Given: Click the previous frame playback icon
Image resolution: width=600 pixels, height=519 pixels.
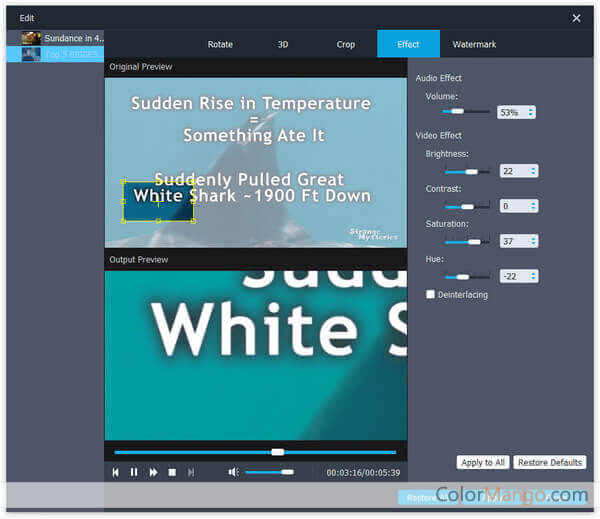Looking at the screenshot, I should (x=116, y=472).
